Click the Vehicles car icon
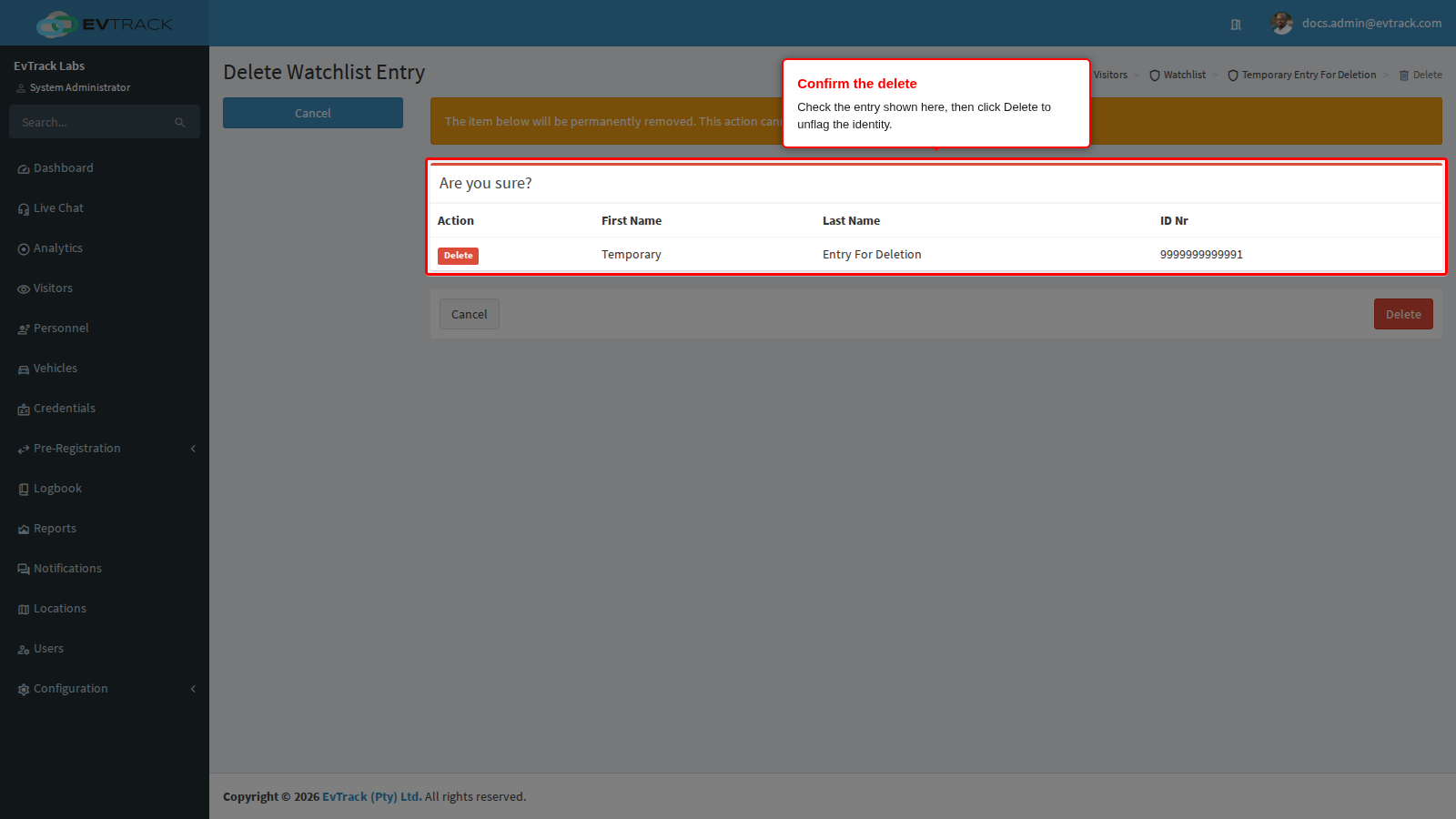 [24, 369]
